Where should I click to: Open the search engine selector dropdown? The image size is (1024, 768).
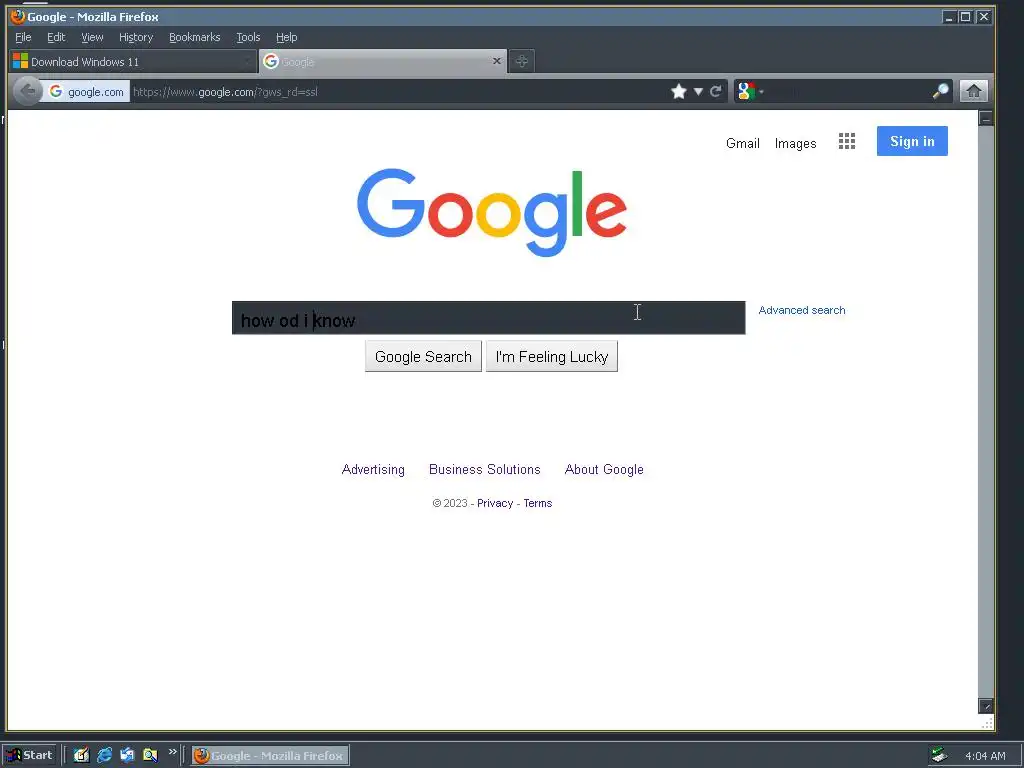750,91
